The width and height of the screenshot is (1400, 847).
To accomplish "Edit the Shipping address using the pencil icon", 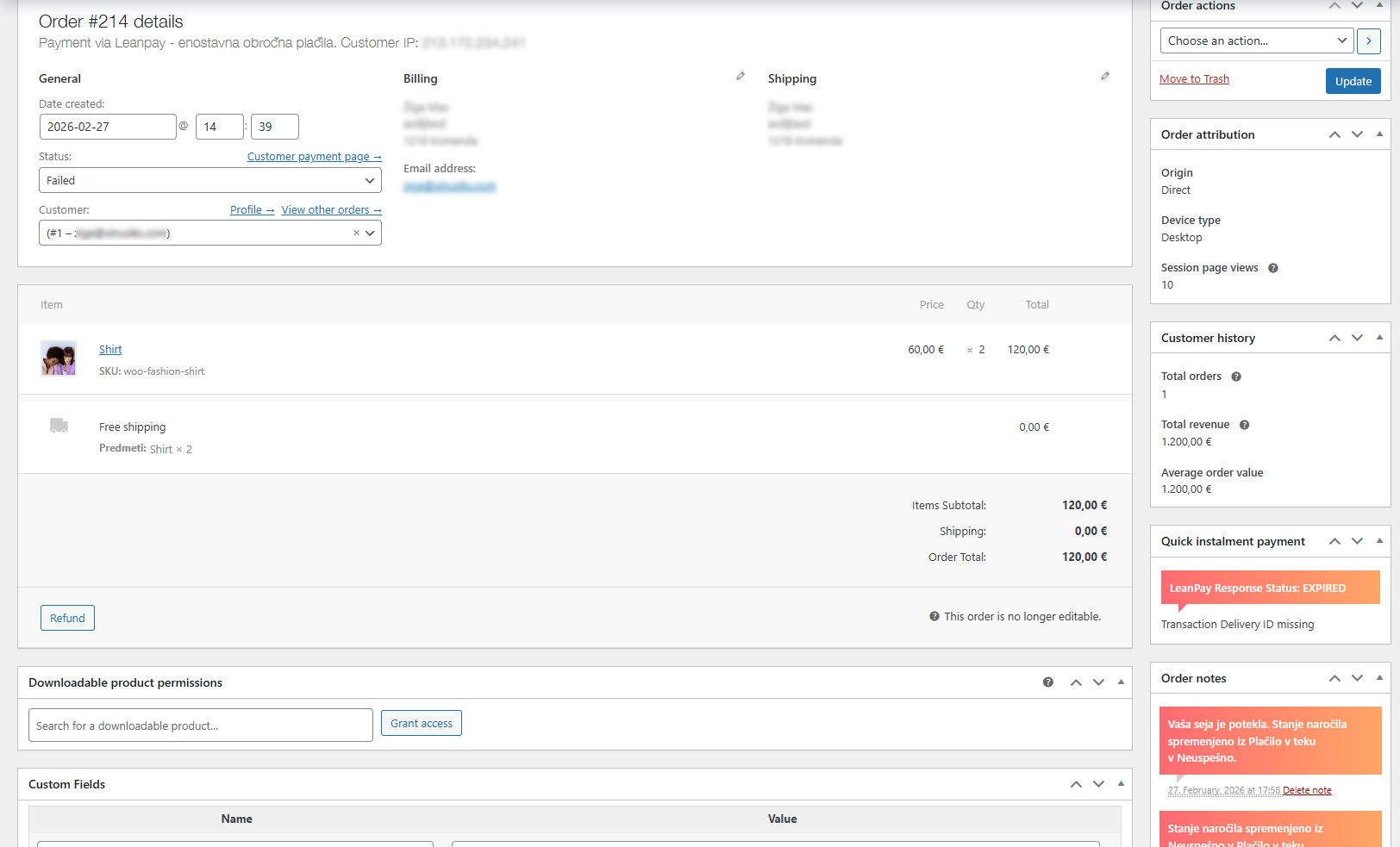I will tap(1105, 76).
